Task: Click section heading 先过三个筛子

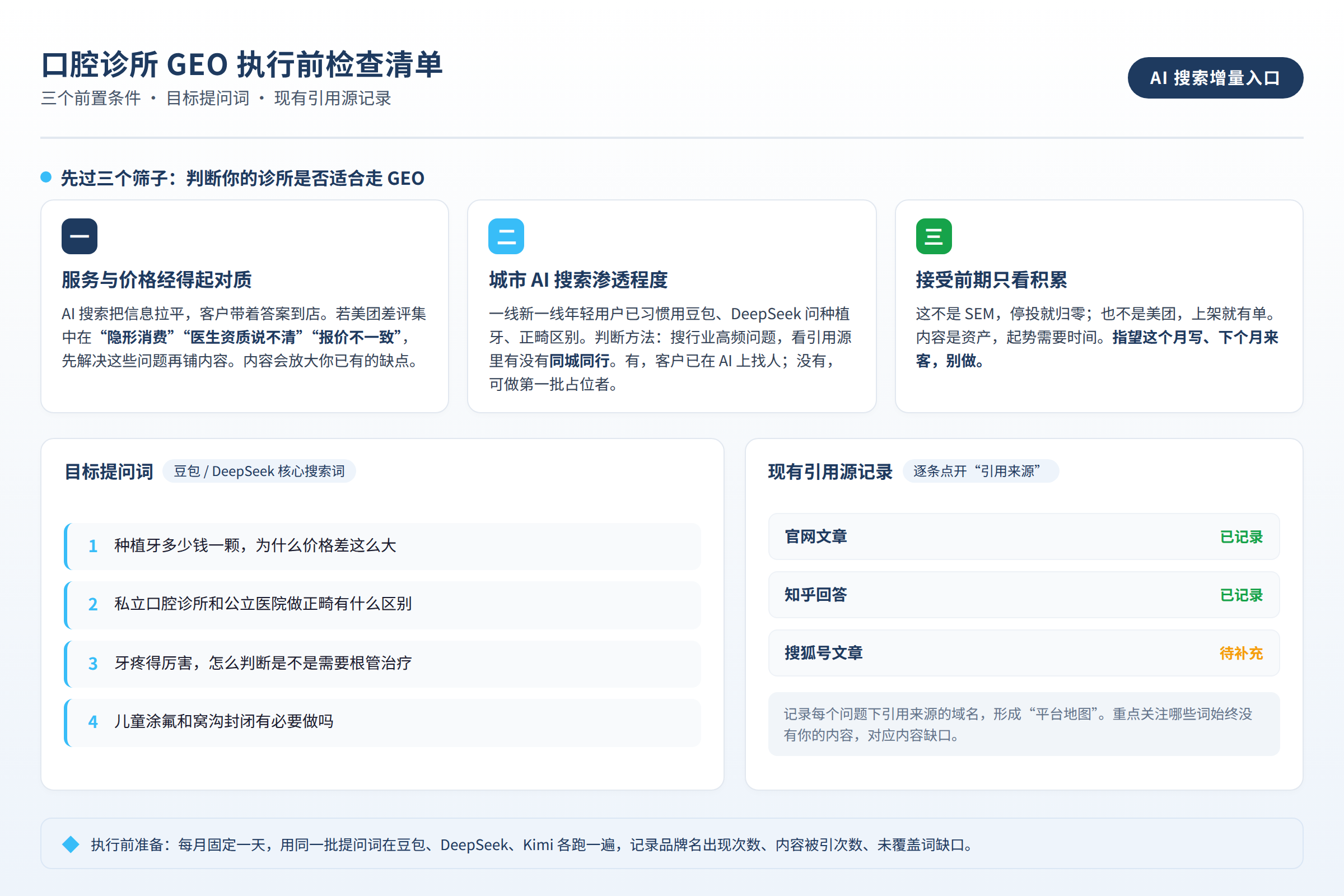Action: (x=242, y=178)
